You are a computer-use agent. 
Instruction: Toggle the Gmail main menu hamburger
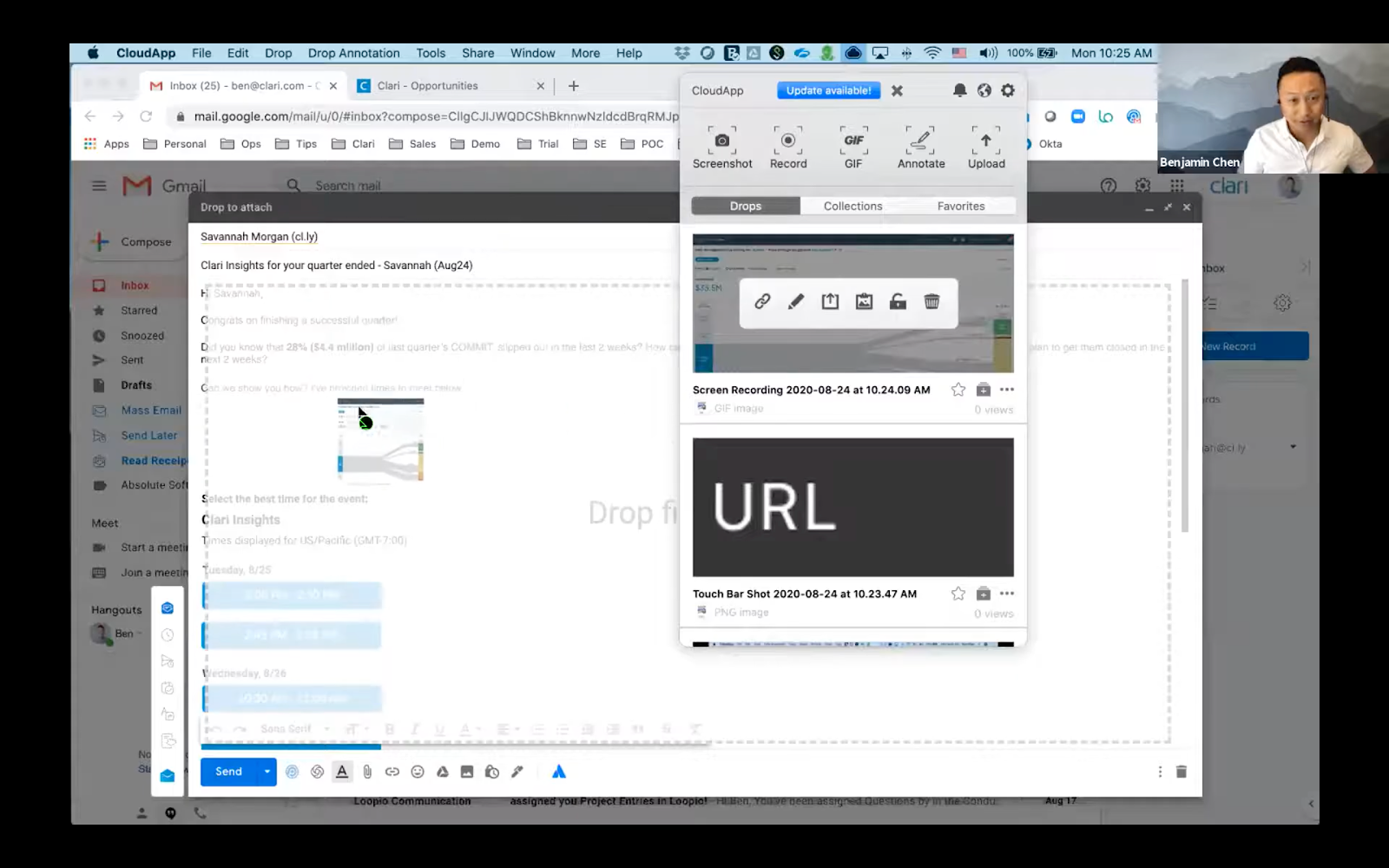(99, 186)
